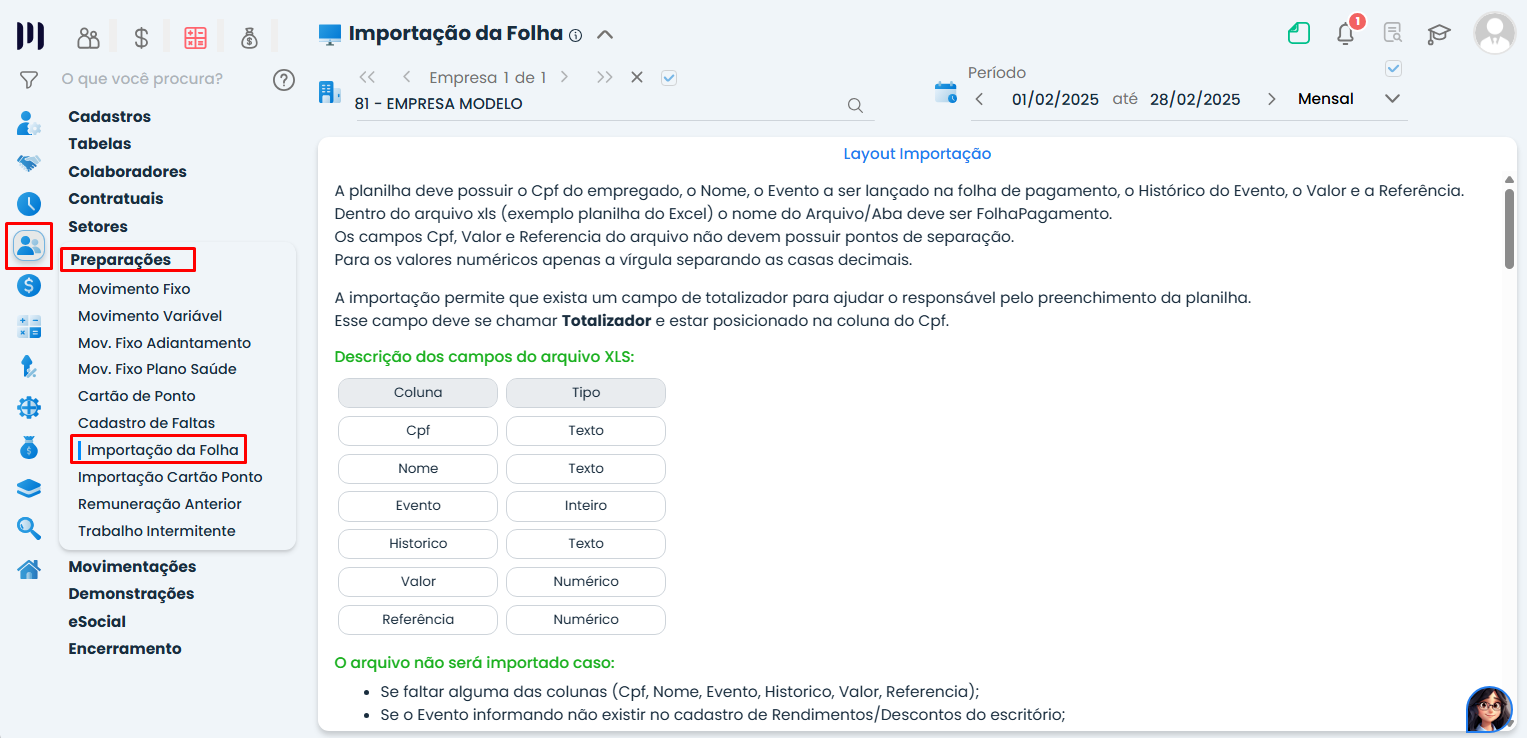
Task: Click the notification bell icon
Action: pyautogui.click(x=1345, y=34)
